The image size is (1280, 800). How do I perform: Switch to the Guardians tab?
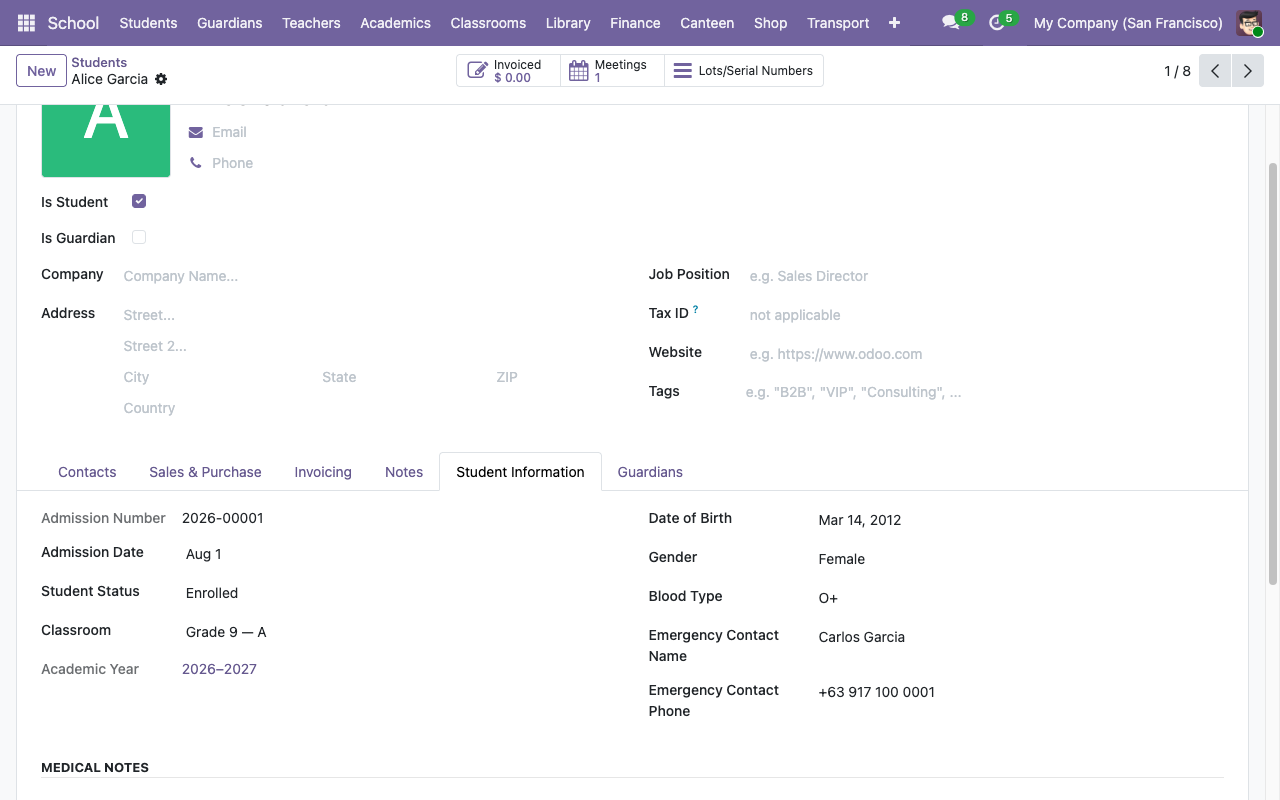click(650, 472)
